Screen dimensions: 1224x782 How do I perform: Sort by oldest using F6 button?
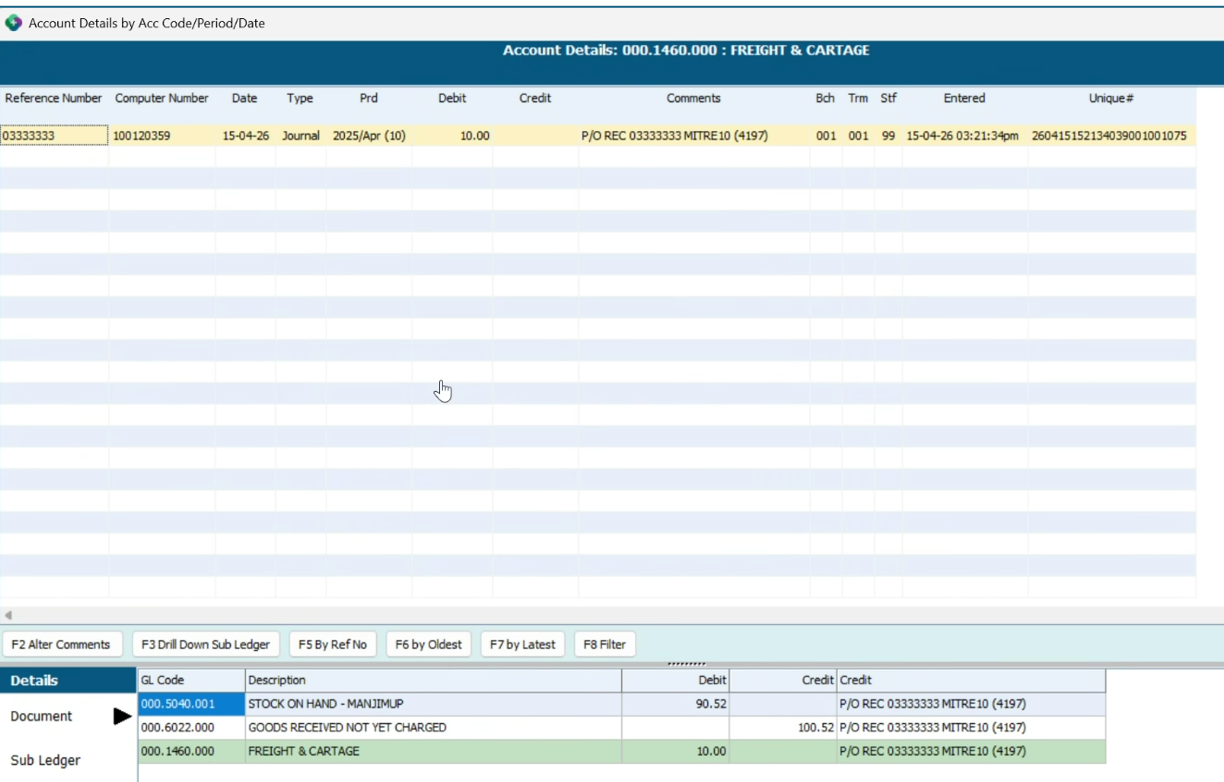pos(428,645)
